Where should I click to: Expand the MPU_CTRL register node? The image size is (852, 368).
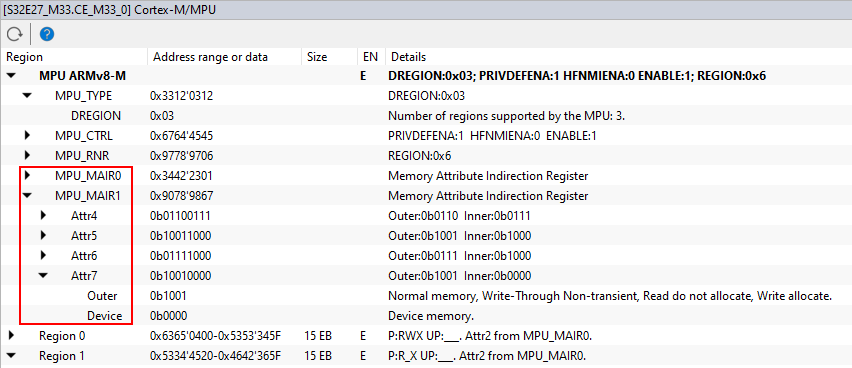[27, 135]
